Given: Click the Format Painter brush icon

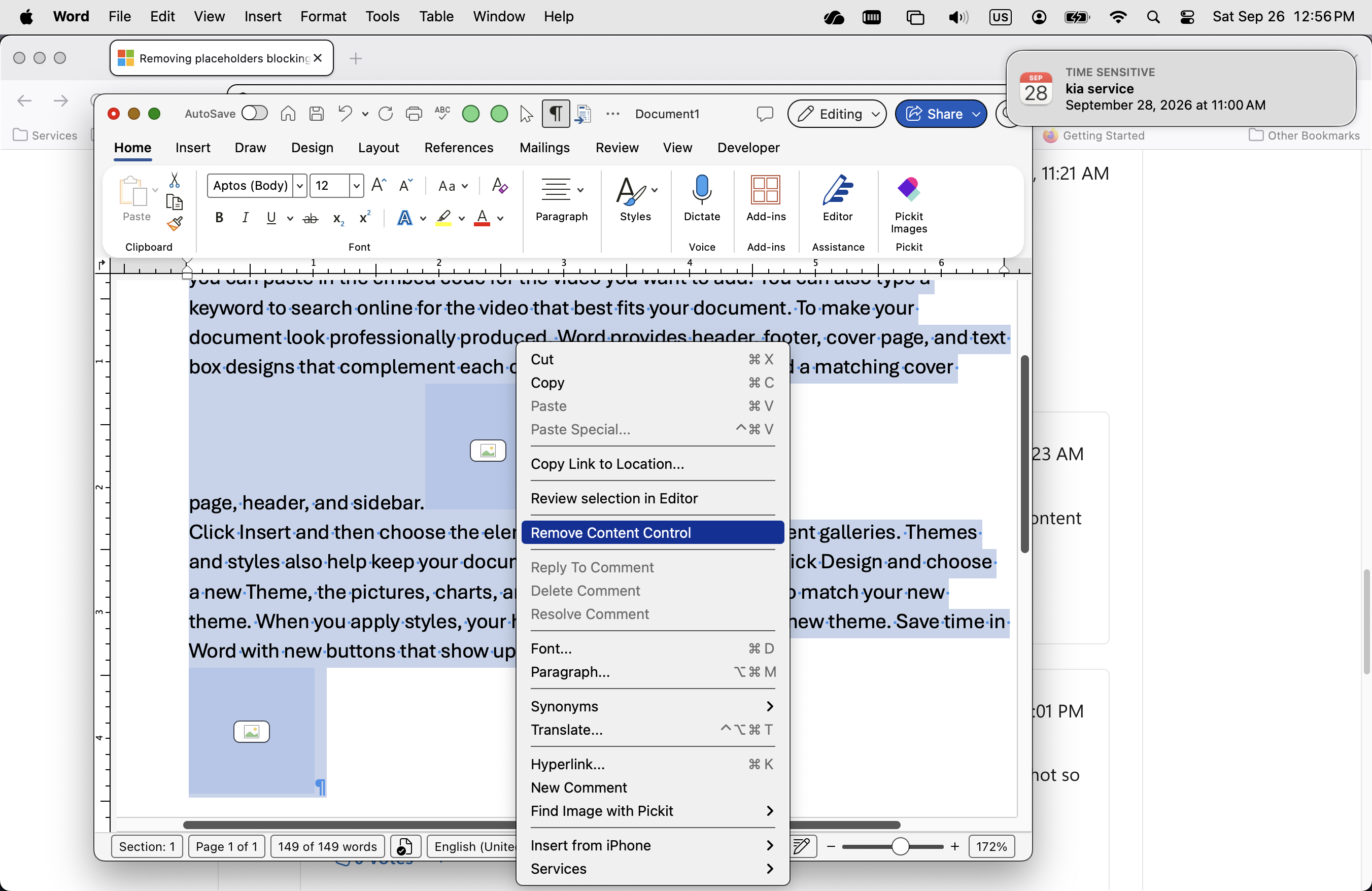Looking at the screenshot, I should point(175,224).
